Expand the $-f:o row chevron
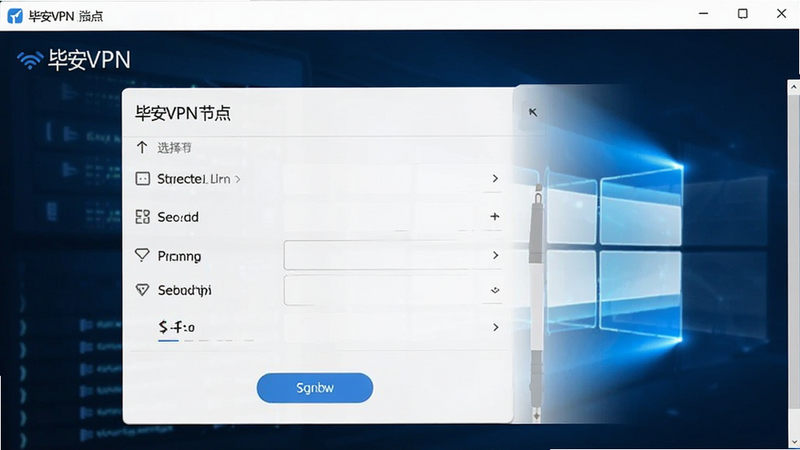 tap(495, 327)
